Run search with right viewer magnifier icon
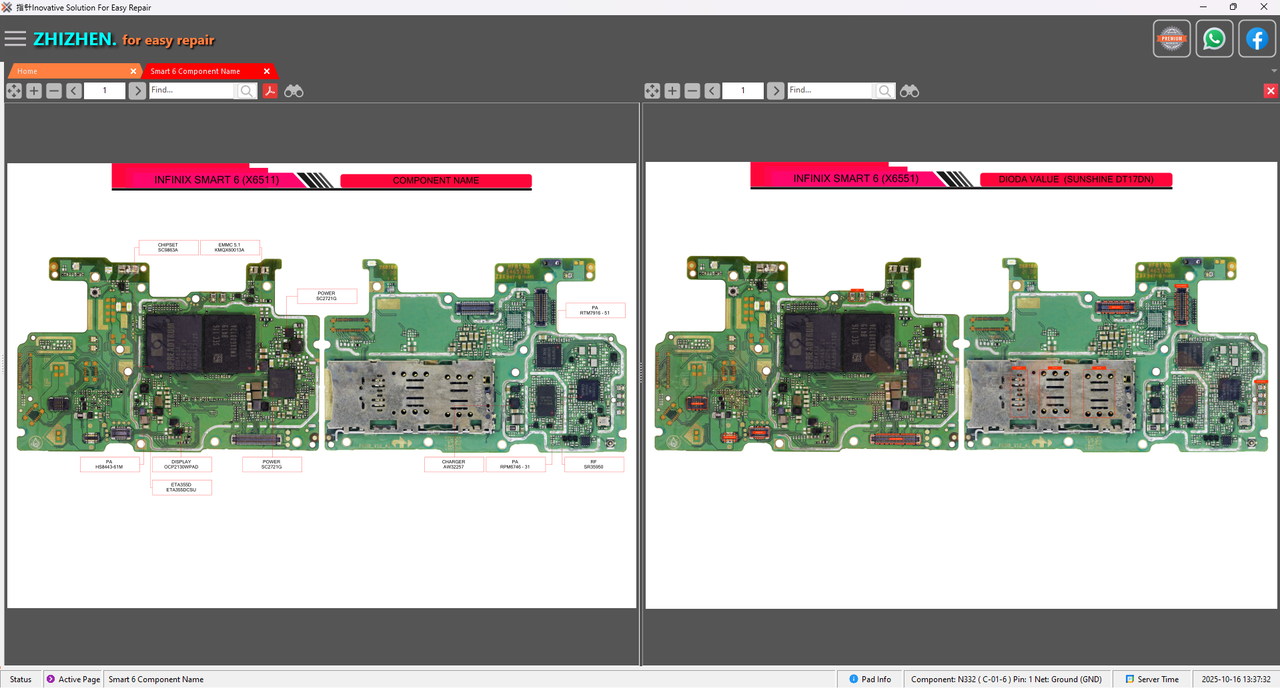 coord(885,91)
